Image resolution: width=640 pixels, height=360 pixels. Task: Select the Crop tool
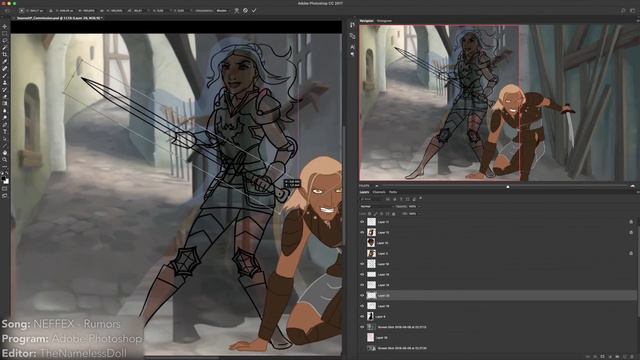[4, 54]
